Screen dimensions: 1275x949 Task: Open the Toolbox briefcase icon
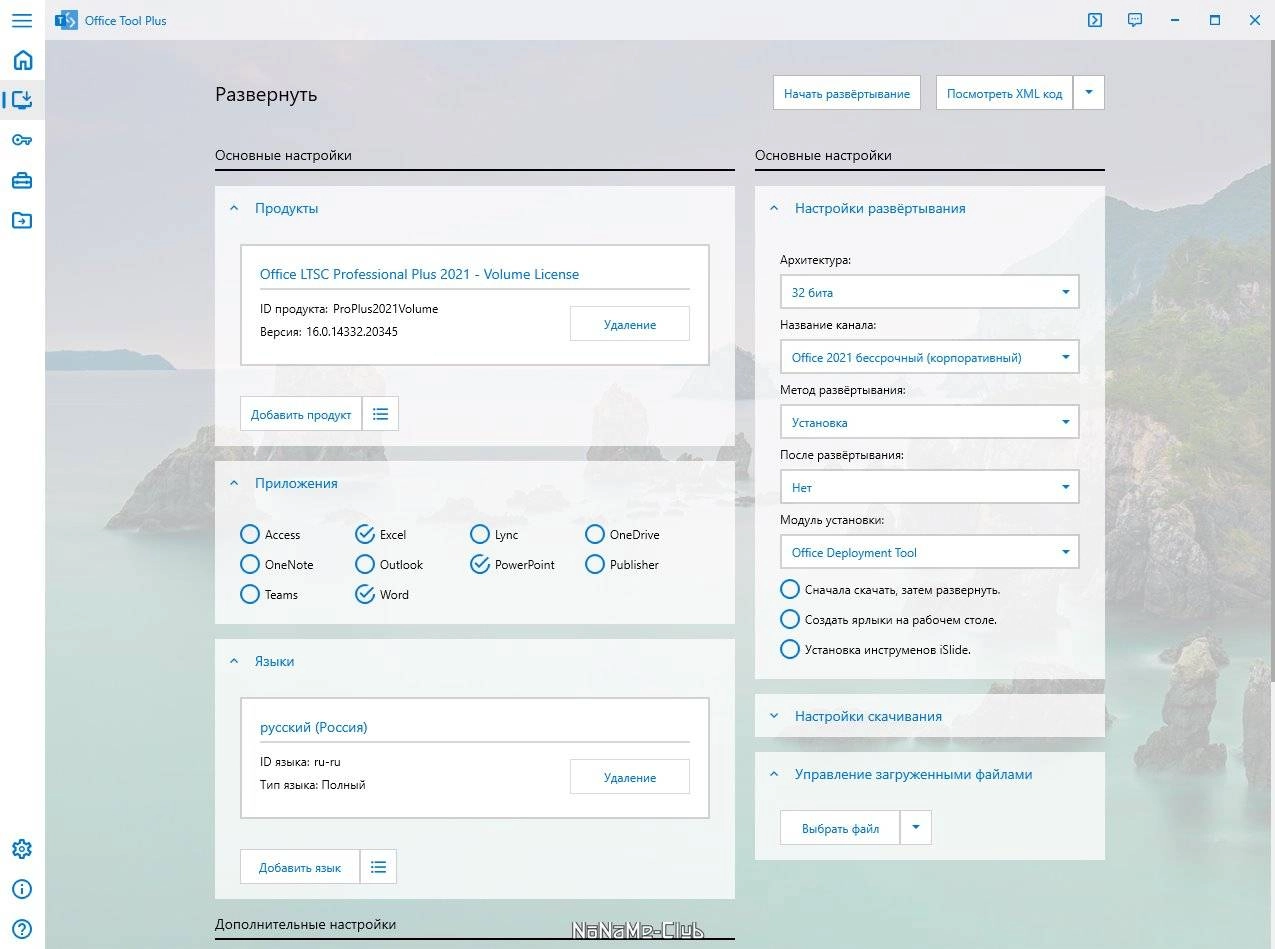click(22, 180)
